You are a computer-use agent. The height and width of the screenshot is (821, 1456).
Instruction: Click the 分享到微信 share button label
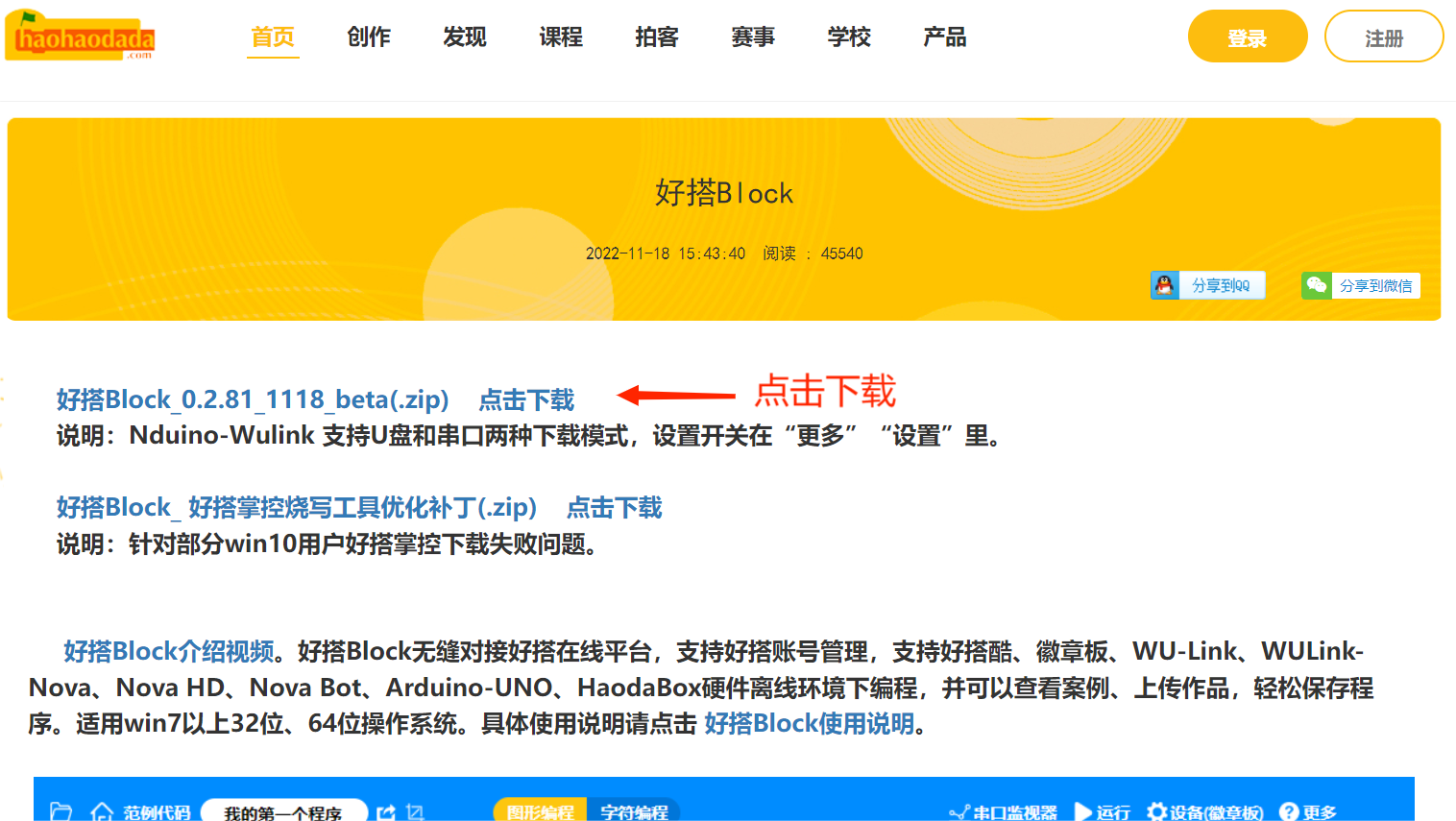coord(1375,285)
